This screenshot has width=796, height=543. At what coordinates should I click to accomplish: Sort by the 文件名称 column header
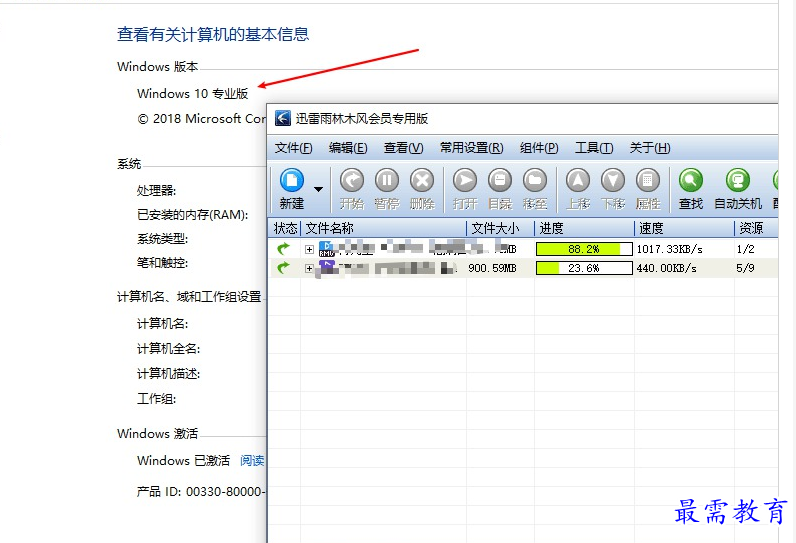[x=384, y=228]
